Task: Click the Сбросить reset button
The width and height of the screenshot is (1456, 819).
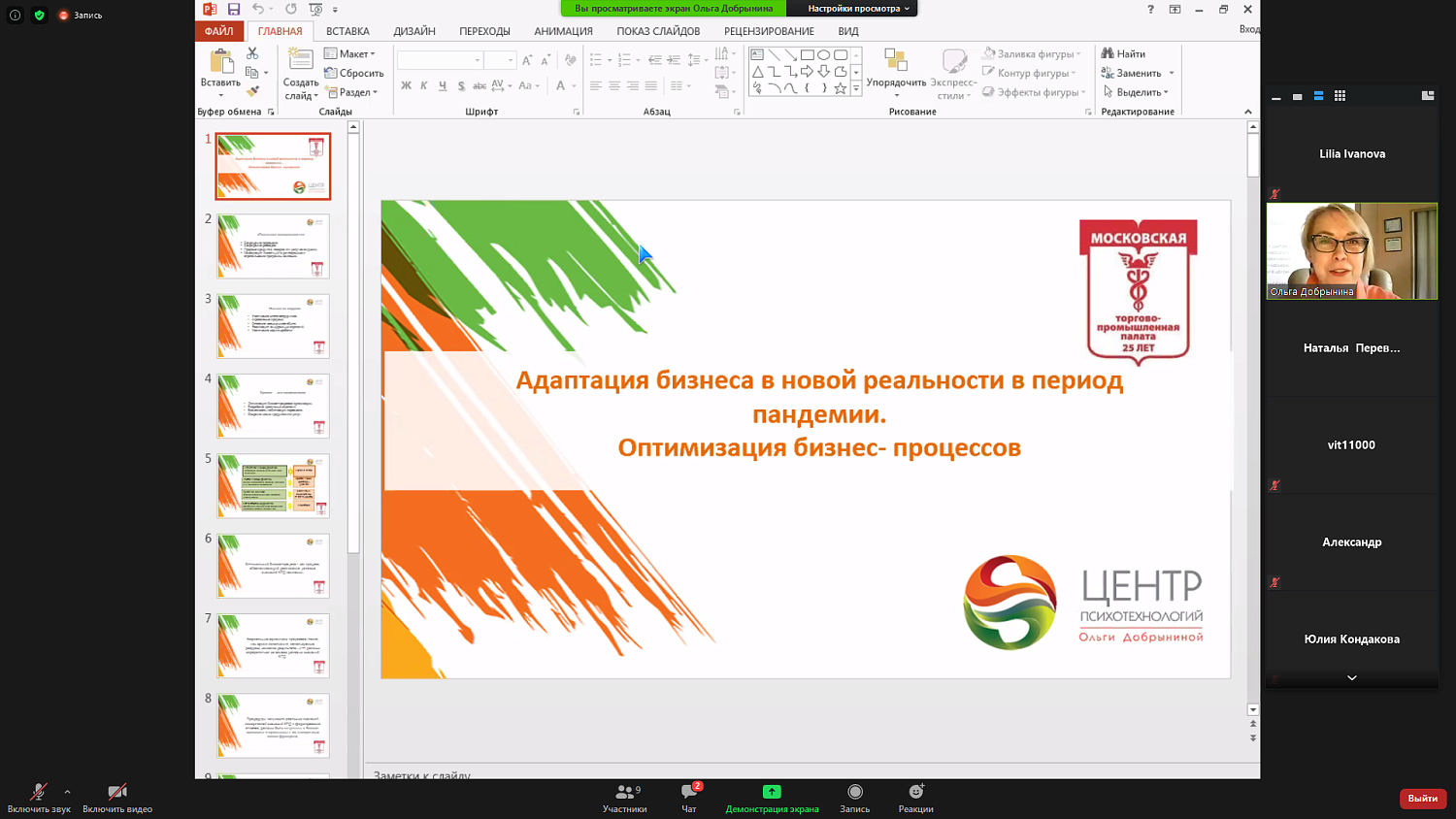Action: coord(354,73)
